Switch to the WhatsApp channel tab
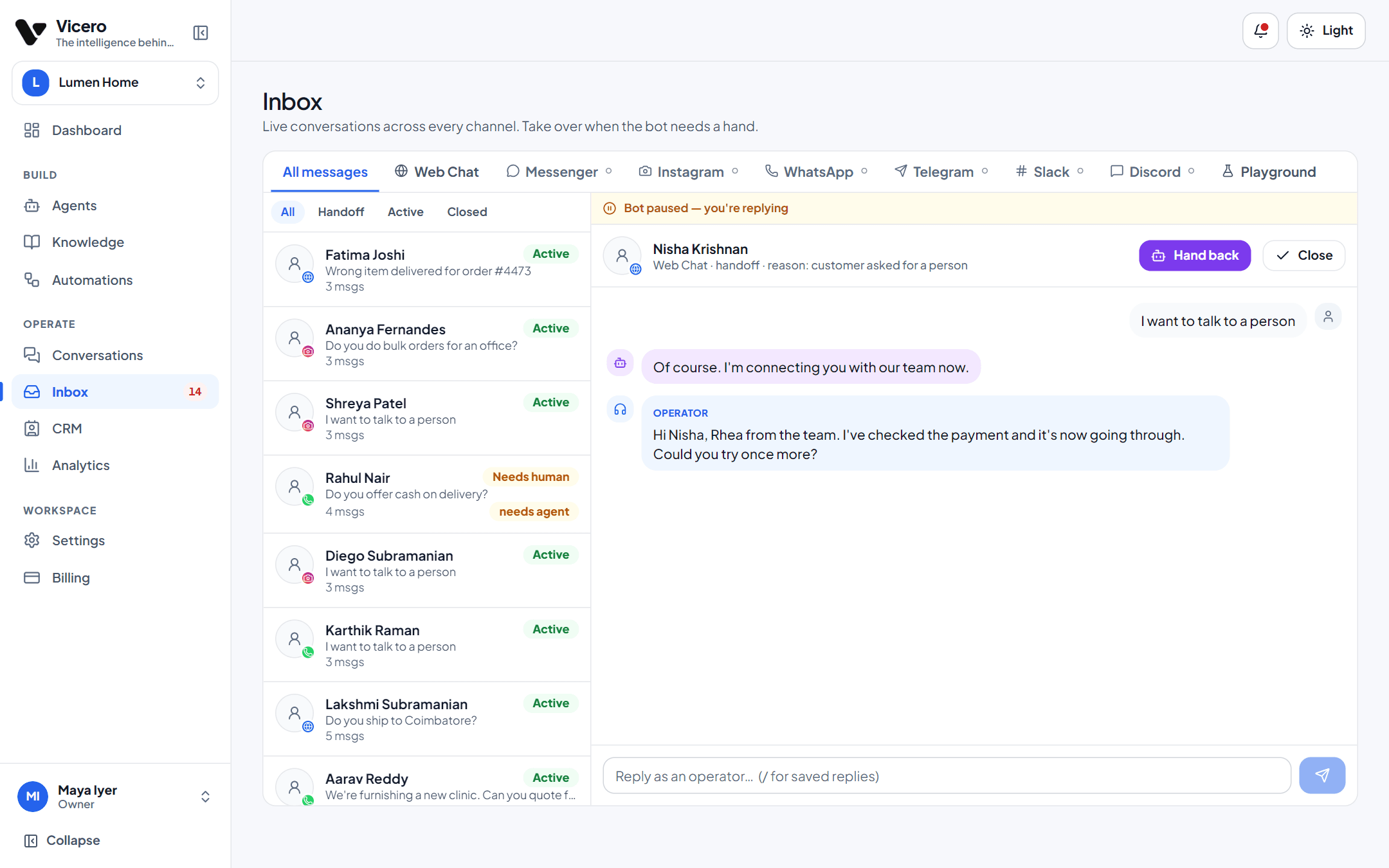The width and height of the screenshot is (1389, 868). click(x=816, y=172)
